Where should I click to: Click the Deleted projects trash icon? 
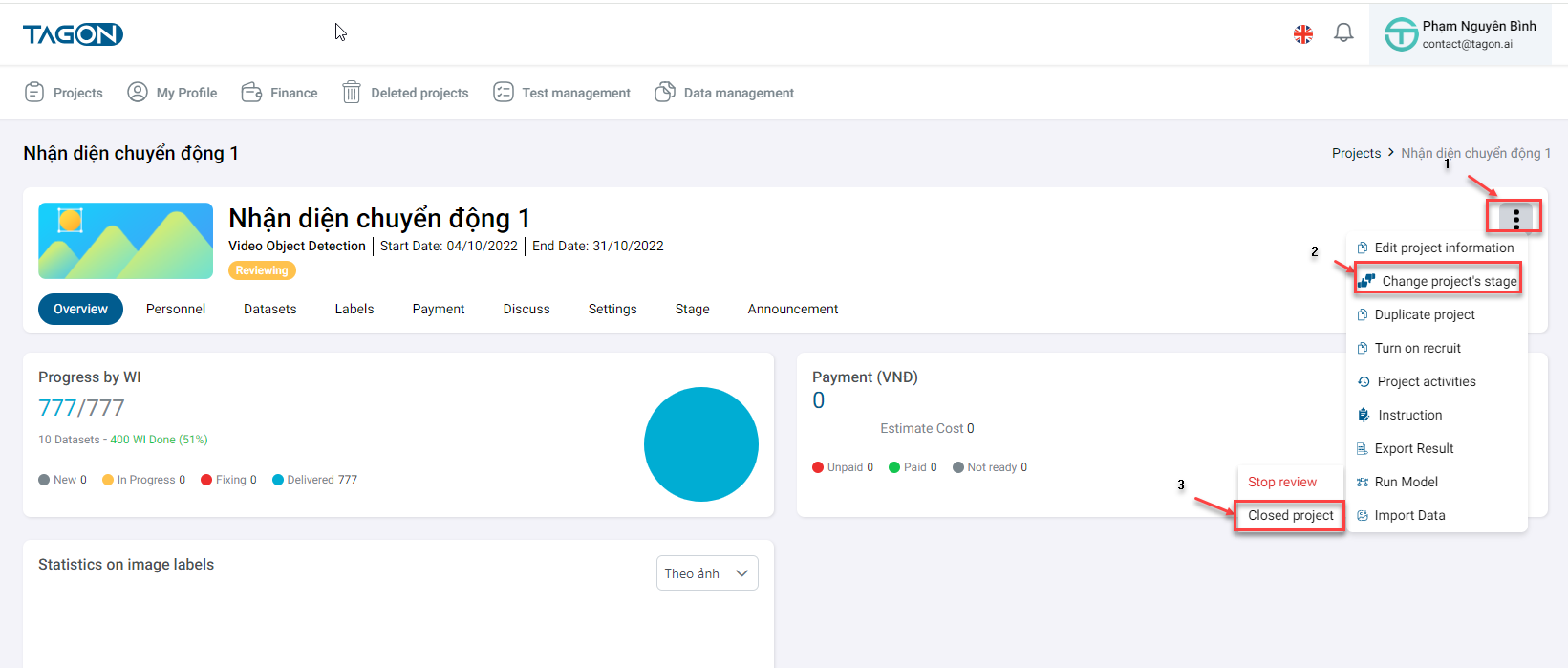[x=352, y=93]
